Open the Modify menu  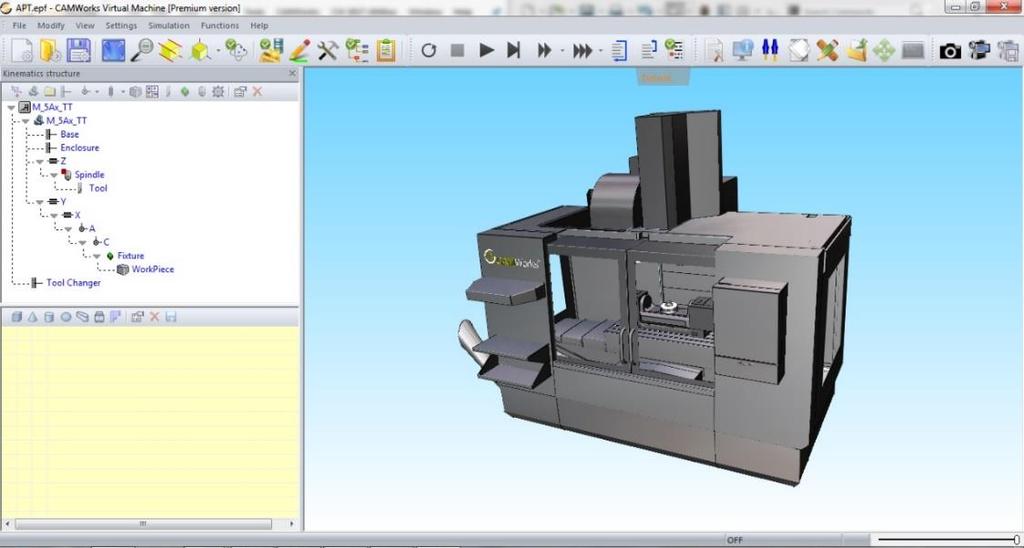pyautogui.click(x=51, y=25)
